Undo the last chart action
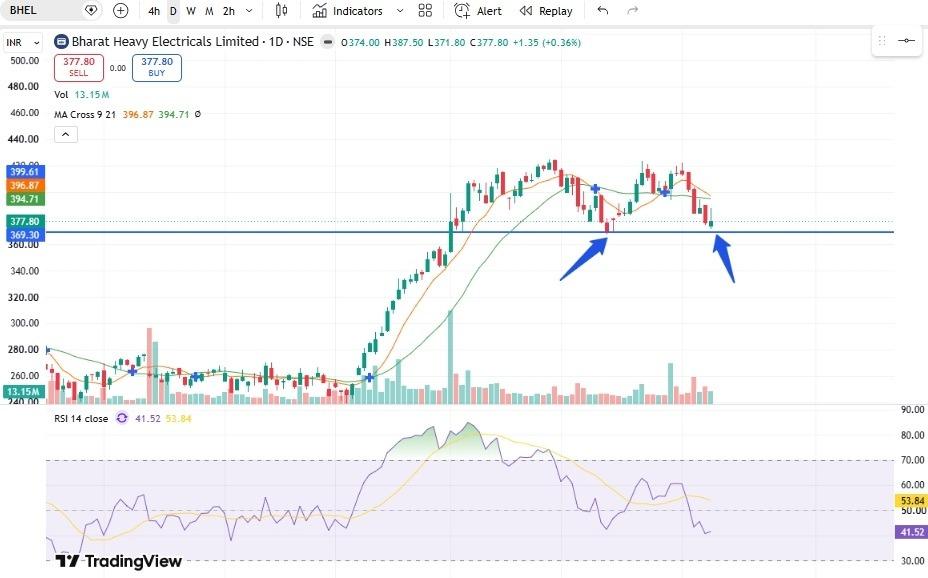Screen dimensions: 928x578 602,11
